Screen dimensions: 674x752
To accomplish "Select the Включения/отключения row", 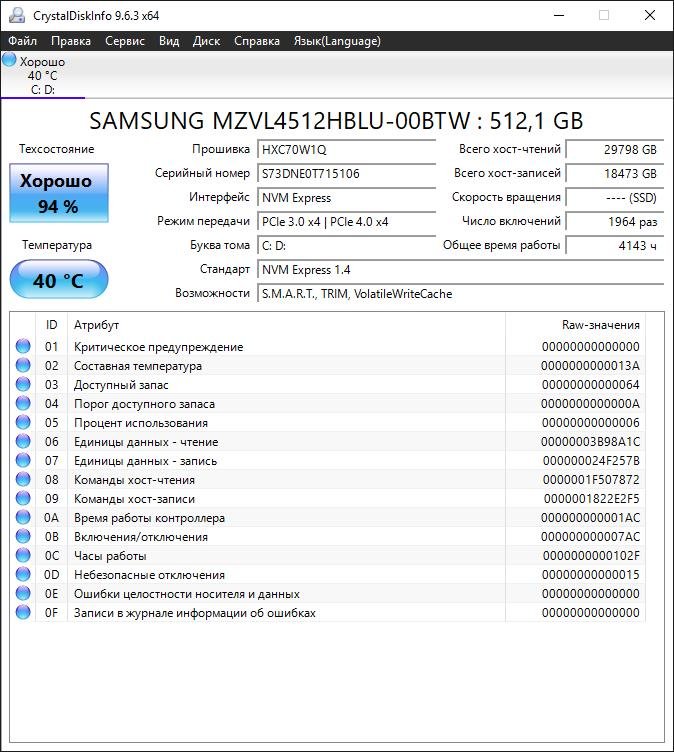I will (328, 536).
